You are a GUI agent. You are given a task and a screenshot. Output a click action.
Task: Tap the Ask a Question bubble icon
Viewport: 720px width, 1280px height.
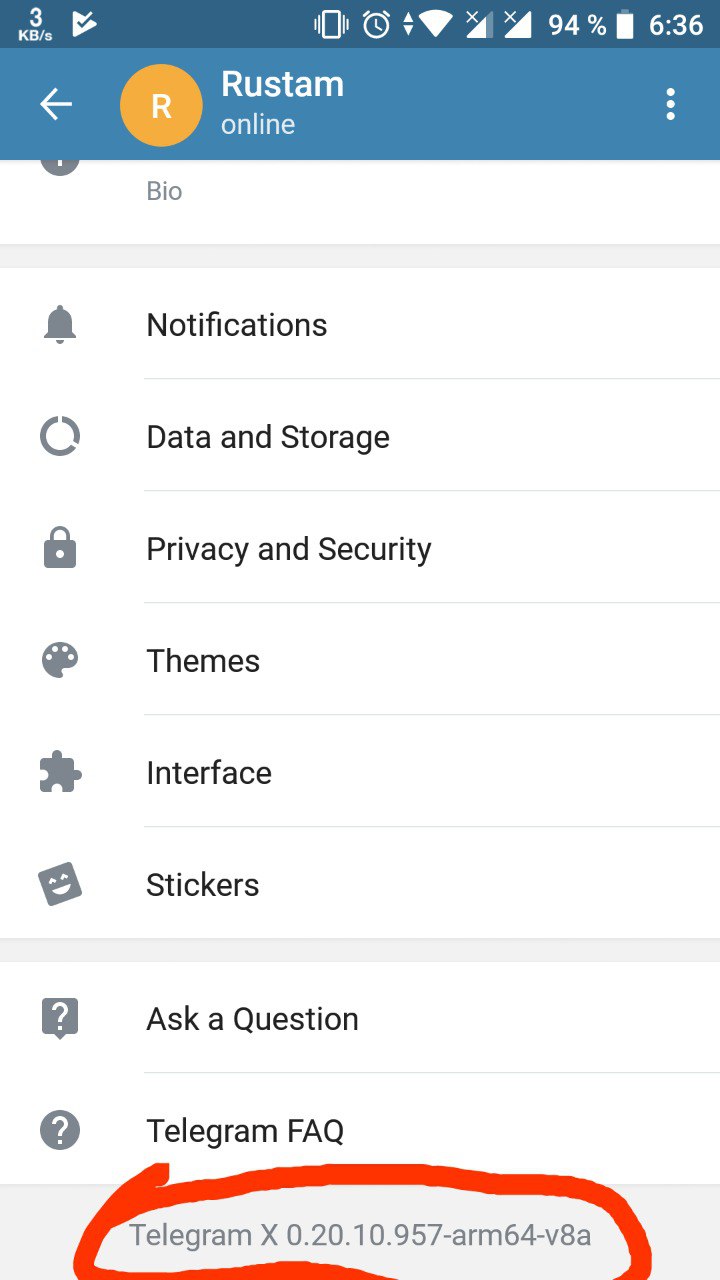tap(60, 1019)
